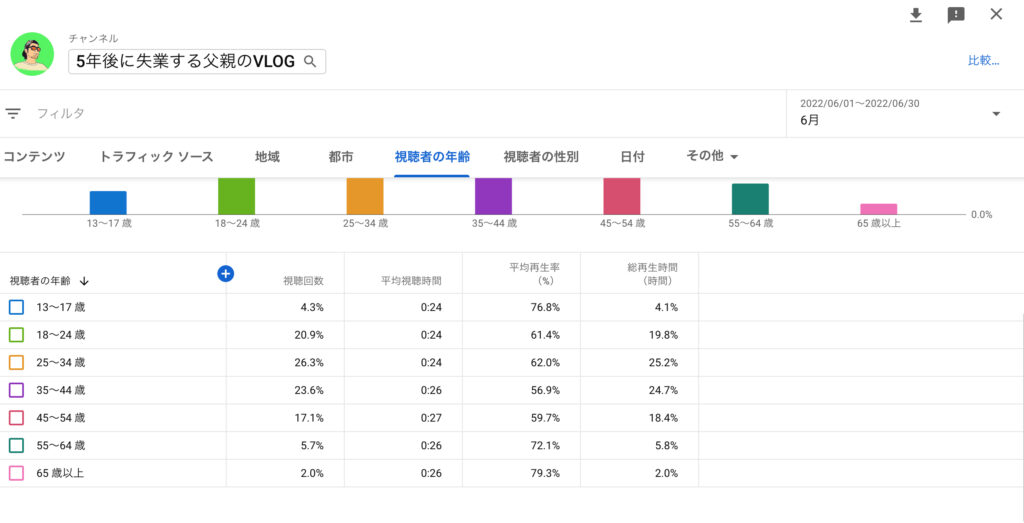Viewport: 1024px width, 523px height.
Task: Toggle the 25〜34 歳 checkbox
Action: coord(16,362)
